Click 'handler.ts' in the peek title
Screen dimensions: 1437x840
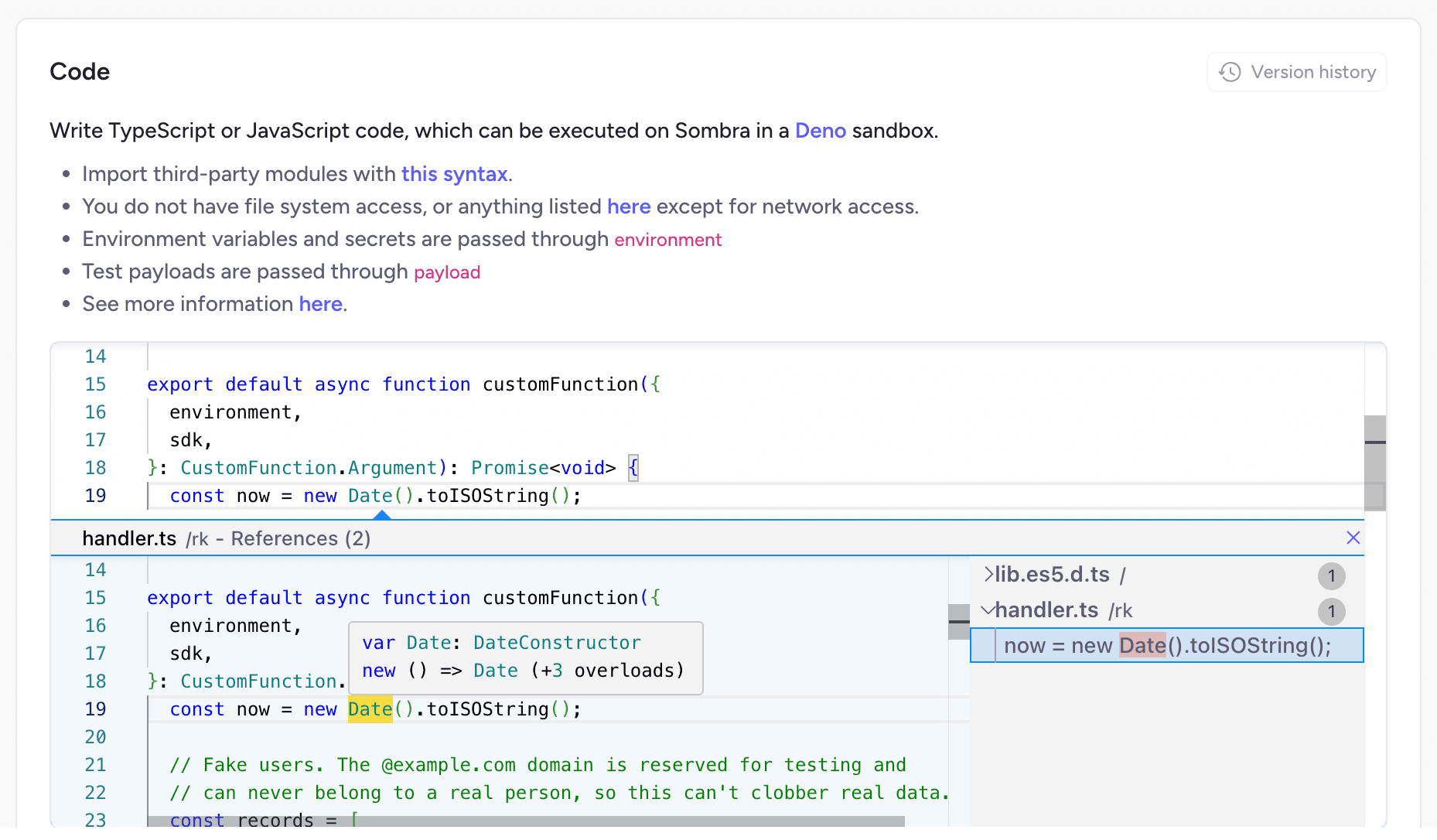[x=129, y=538]
